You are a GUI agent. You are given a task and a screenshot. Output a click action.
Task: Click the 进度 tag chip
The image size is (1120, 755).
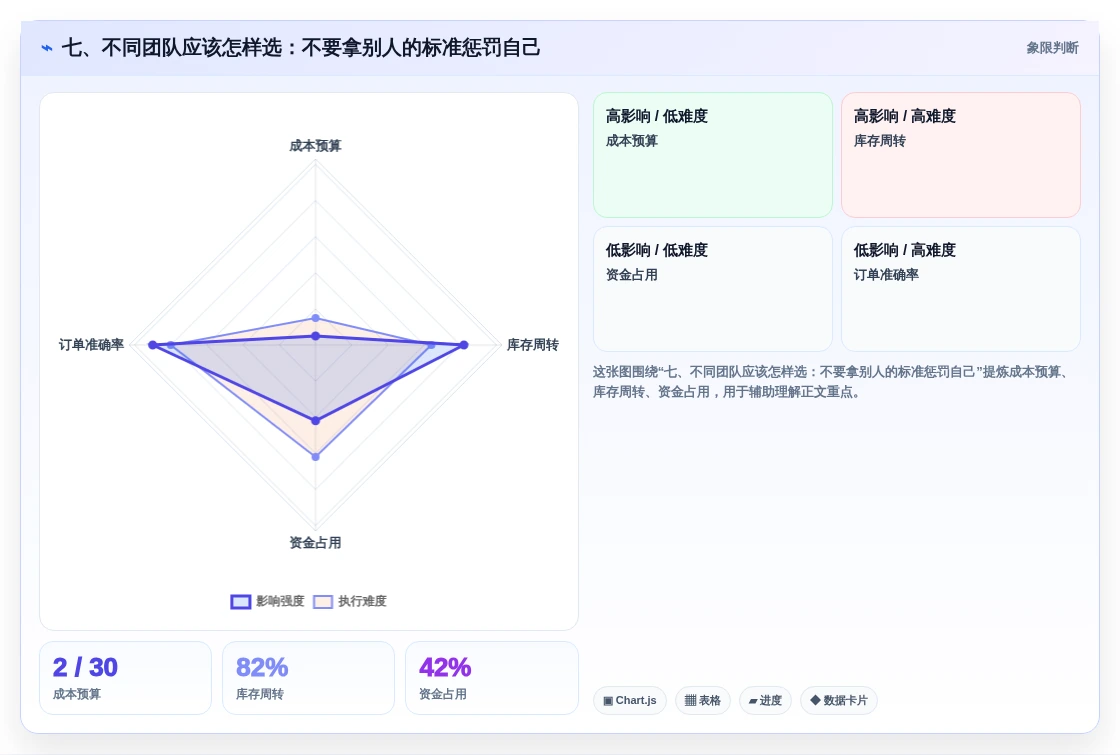point(765,701)
